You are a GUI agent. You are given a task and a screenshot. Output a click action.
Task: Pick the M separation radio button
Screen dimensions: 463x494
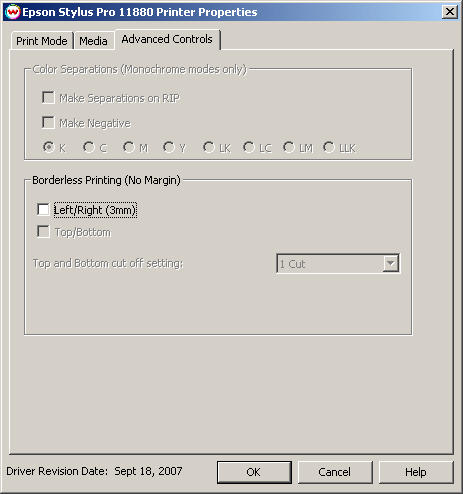pos(129,147)
